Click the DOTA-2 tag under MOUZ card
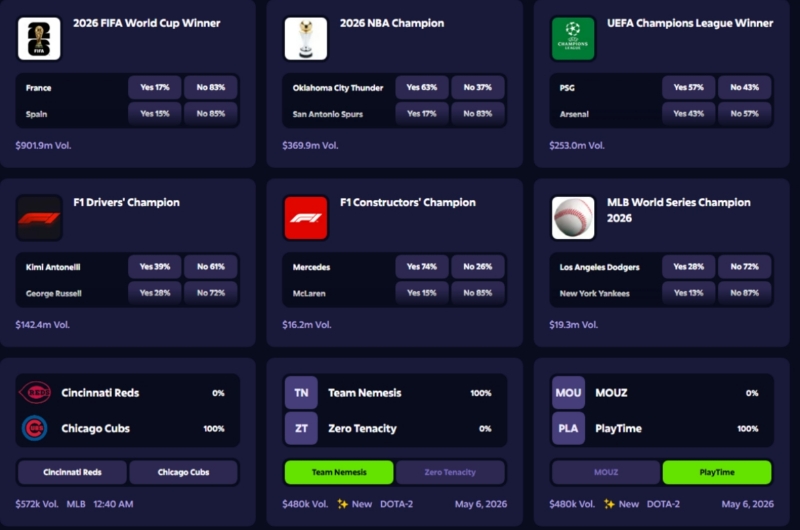Image resolution: width=800 pixels, height=530 pixels. [x=663, y=504]
